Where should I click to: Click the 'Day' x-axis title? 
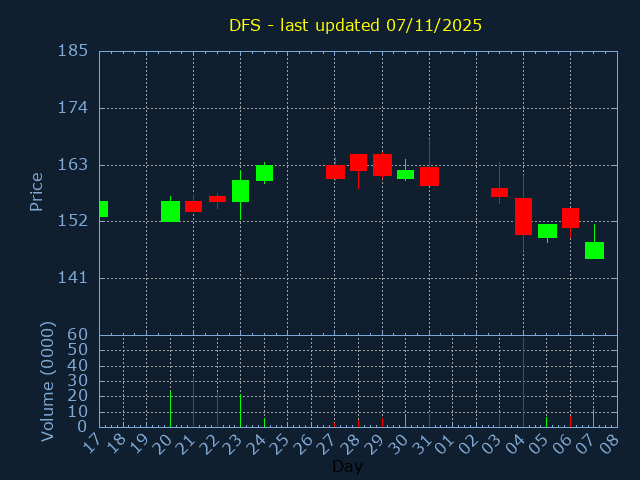(x=347, y=466)
